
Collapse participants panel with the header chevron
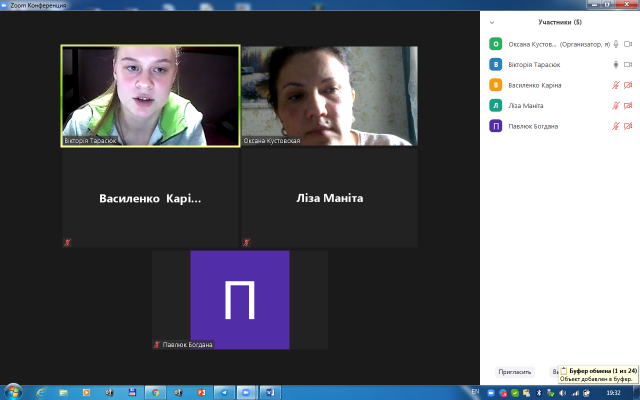point(492,22)
